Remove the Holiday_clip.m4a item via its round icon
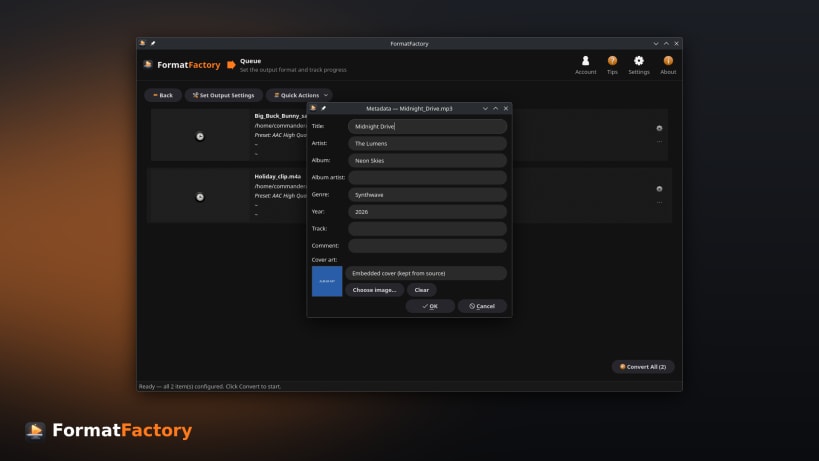The image size is (819, 461). [x=659, y=188]
